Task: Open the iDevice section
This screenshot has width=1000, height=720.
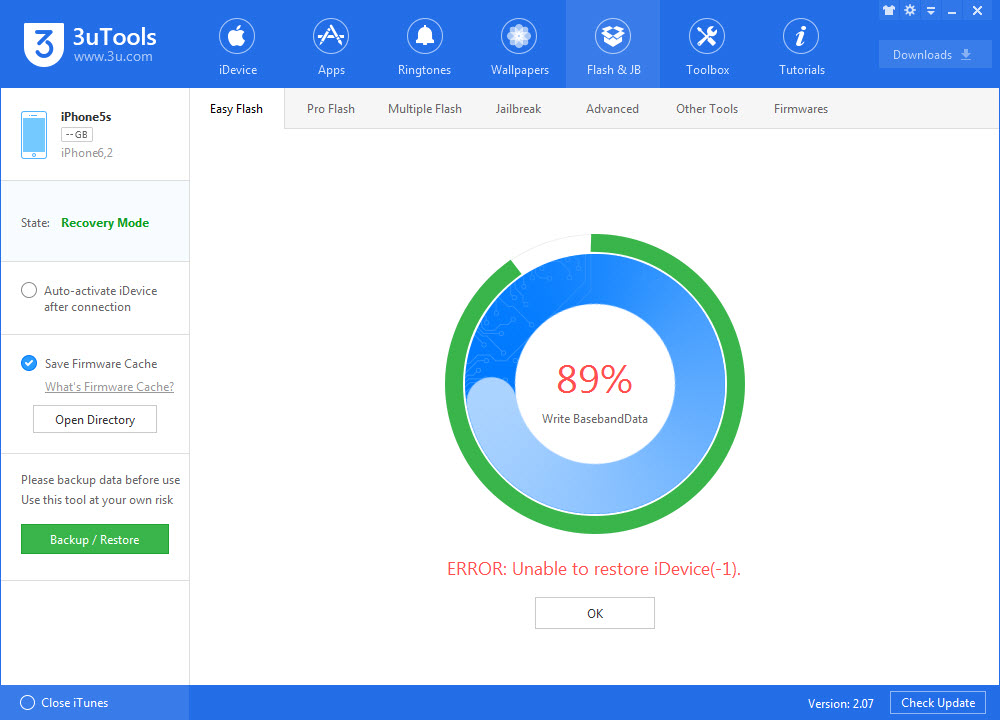Action: pyautogui.click(x=237, y=47)
